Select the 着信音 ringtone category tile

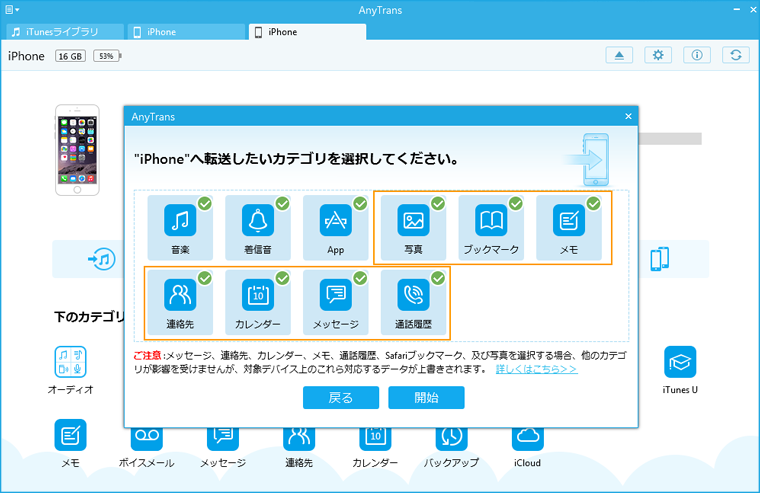click(257, 227)
